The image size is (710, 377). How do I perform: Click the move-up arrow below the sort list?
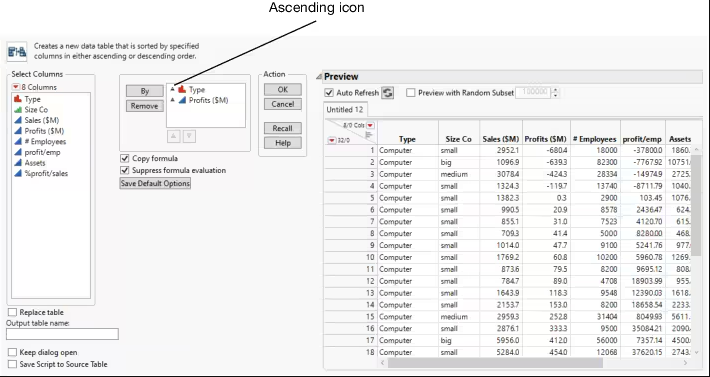[x=174, y=136]
